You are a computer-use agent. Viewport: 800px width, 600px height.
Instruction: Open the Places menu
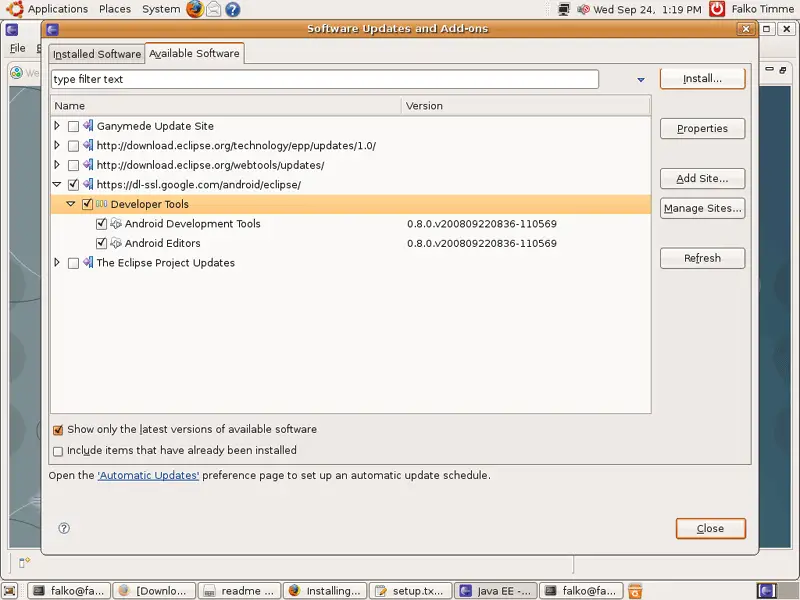coord(115,9)
